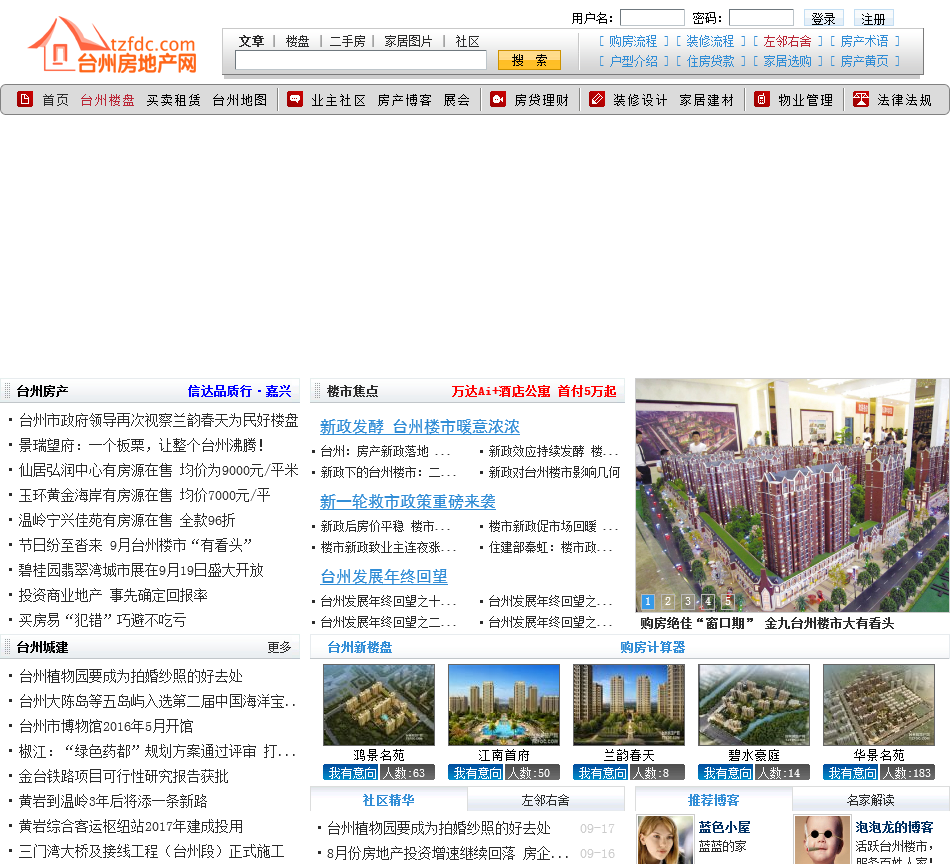Select slide number 1 on the photo carousel
This screenshot has width=950, height=864.
[x=648, y=601]
